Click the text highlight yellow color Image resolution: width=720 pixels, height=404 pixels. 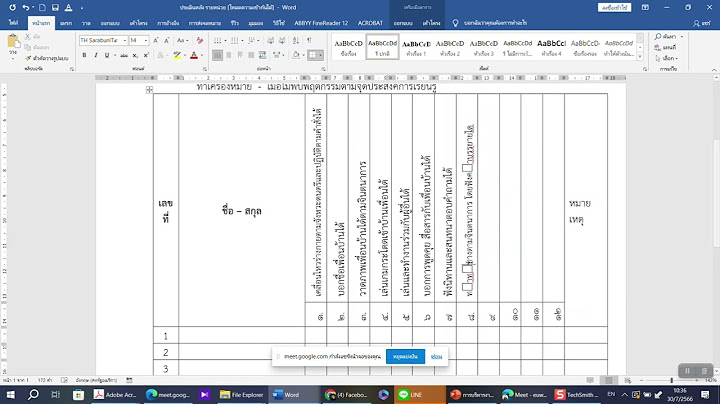click(177, 55)
